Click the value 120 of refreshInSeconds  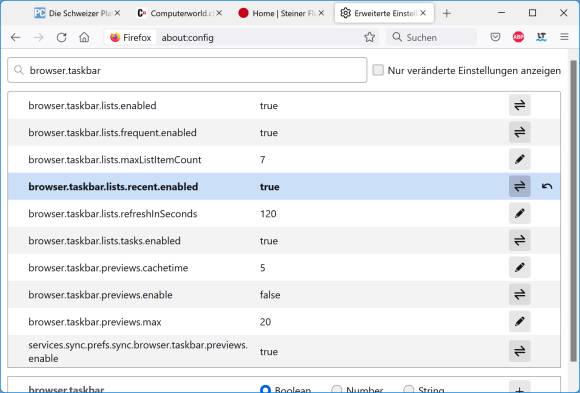[x=268, y=214]
